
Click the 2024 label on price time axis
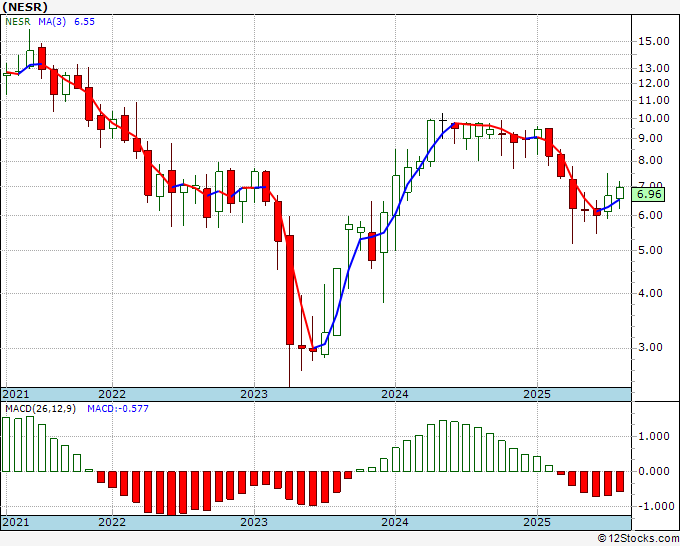click(395, 394)
